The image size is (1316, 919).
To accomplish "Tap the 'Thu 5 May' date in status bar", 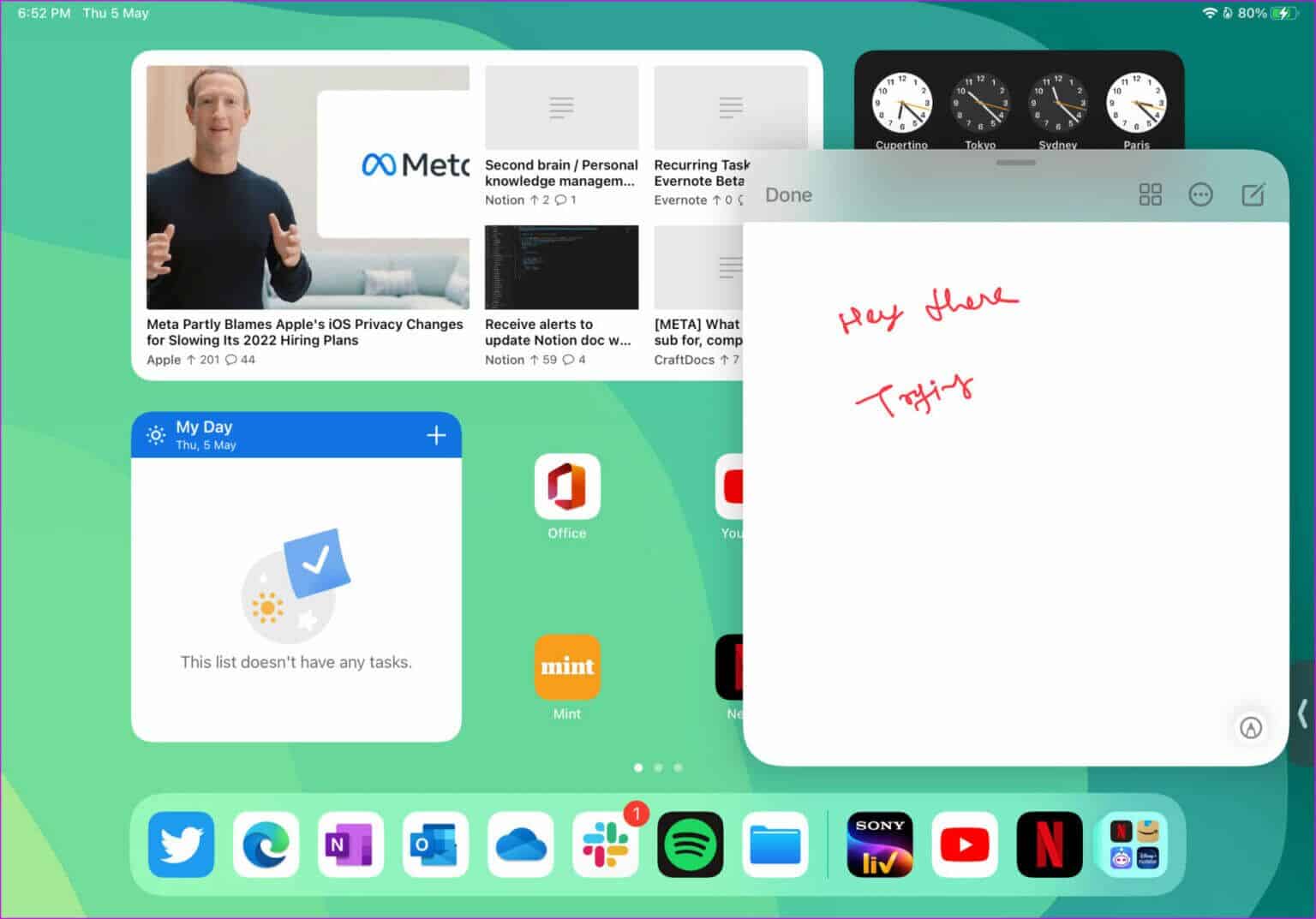I will point(116,14).
